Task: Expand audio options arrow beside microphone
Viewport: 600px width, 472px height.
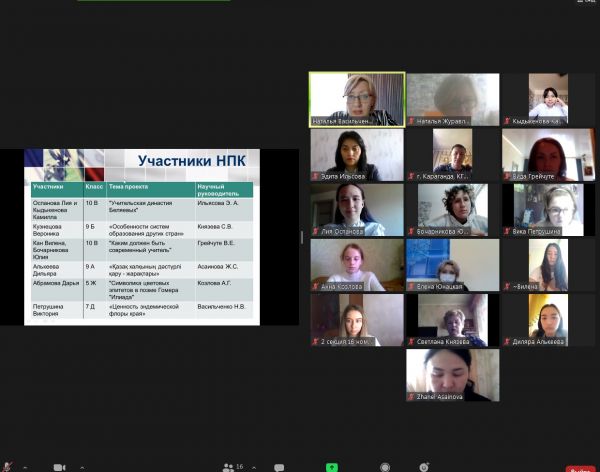Action: 25,467
